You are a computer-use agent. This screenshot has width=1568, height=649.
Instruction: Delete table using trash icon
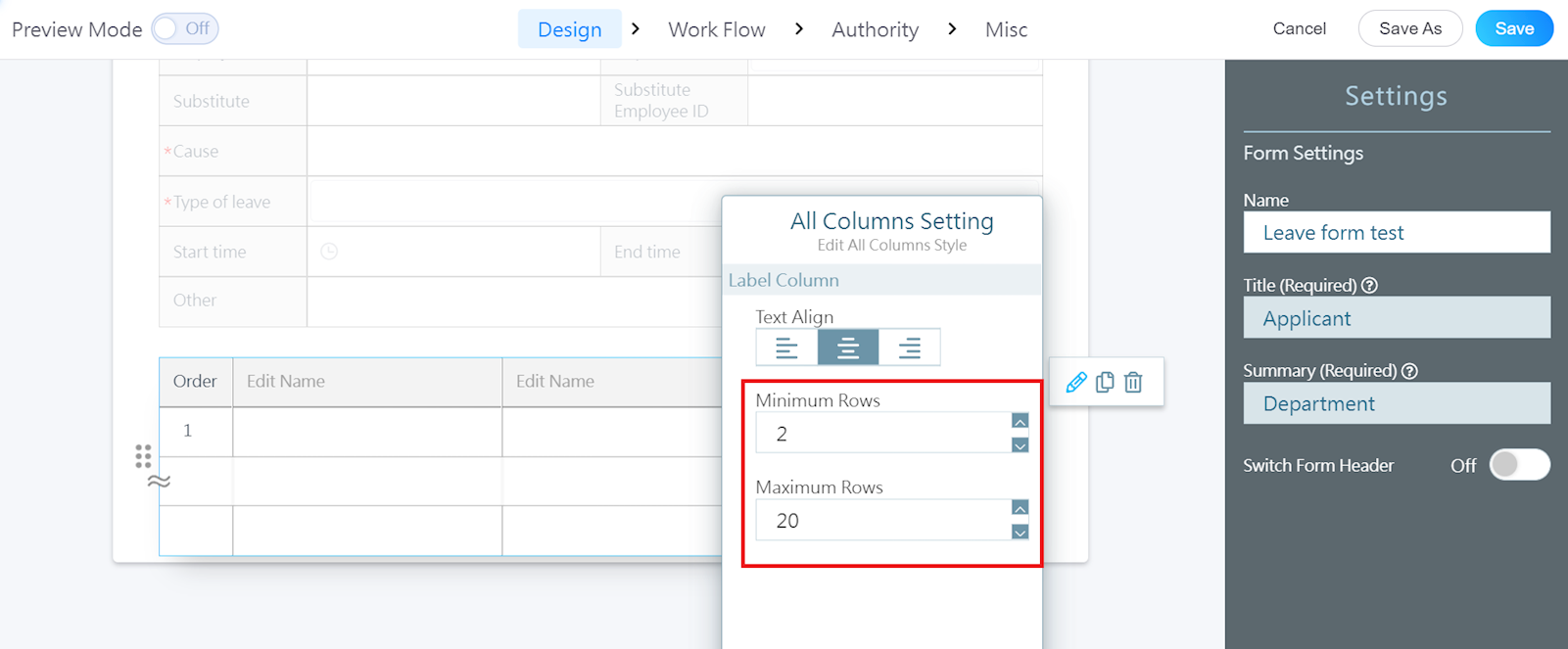(1133, 382)
